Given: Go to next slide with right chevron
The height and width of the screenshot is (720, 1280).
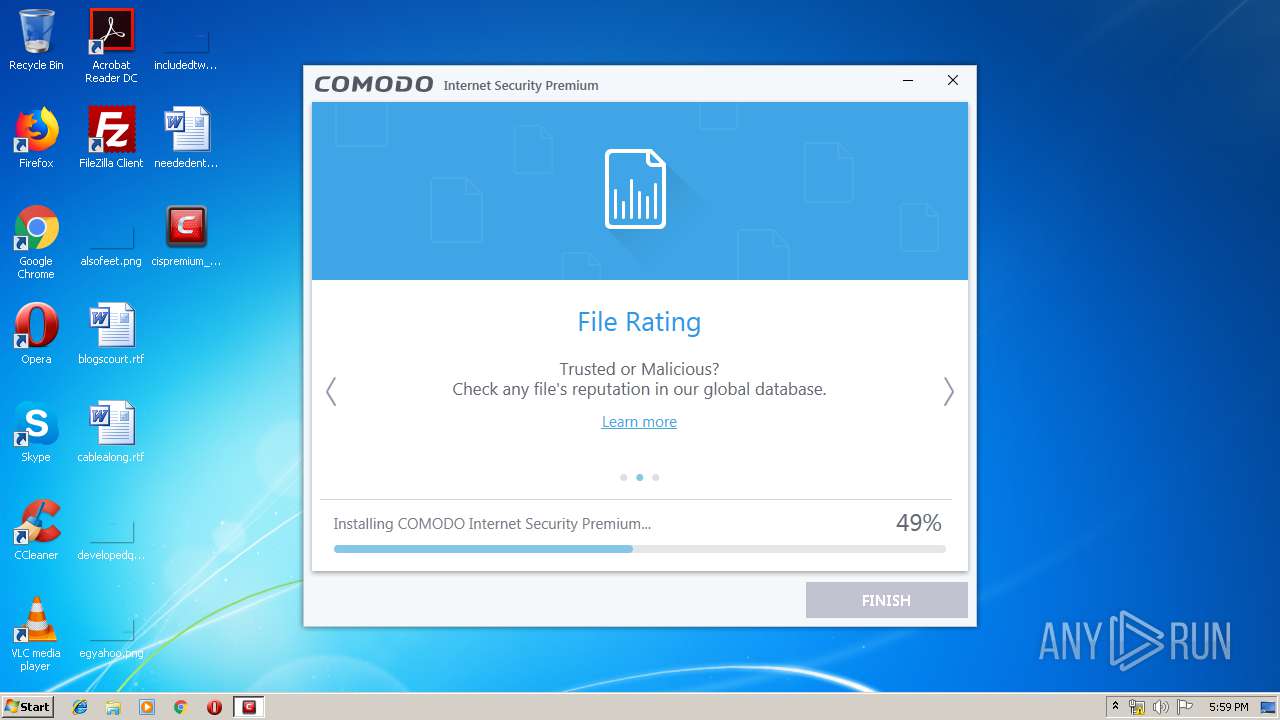Looking at the screenshot, I should [x=949, y=391].
